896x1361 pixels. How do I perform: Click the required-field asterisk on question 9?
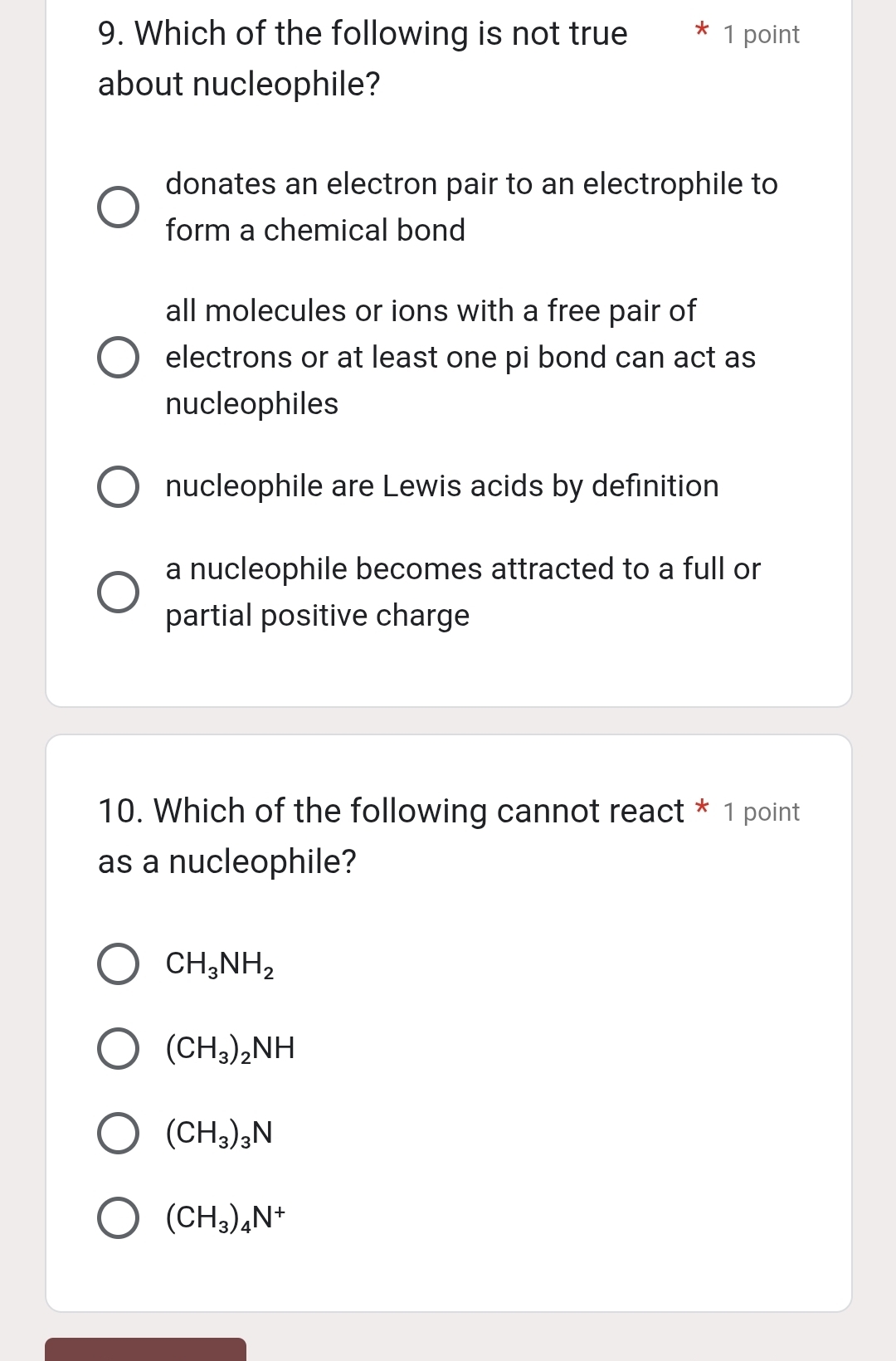point(701,32)
